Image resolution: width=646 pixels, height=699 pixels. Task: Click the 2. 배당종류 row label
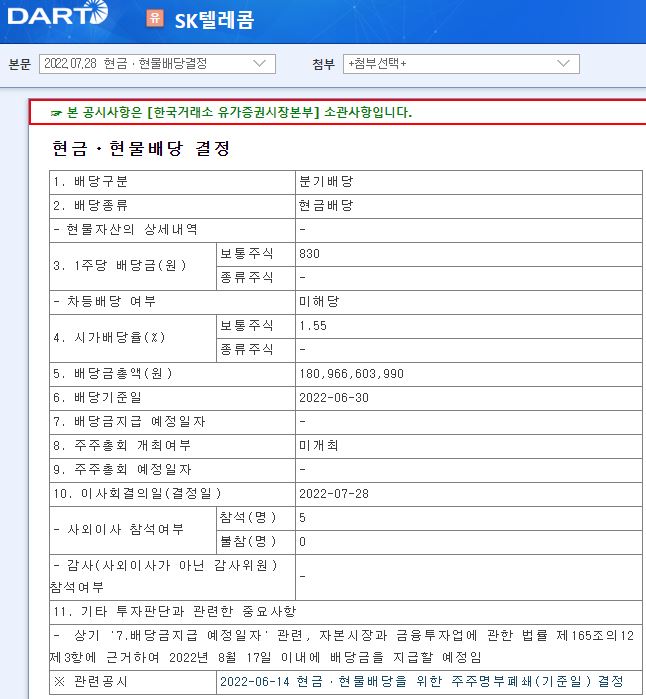click(x=91, y=206)
